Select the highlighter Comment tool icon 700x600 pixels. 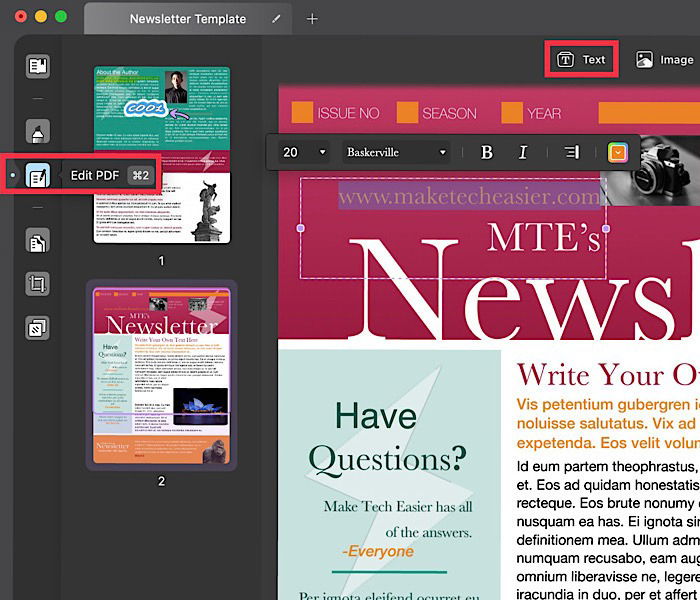pos(38,131)
